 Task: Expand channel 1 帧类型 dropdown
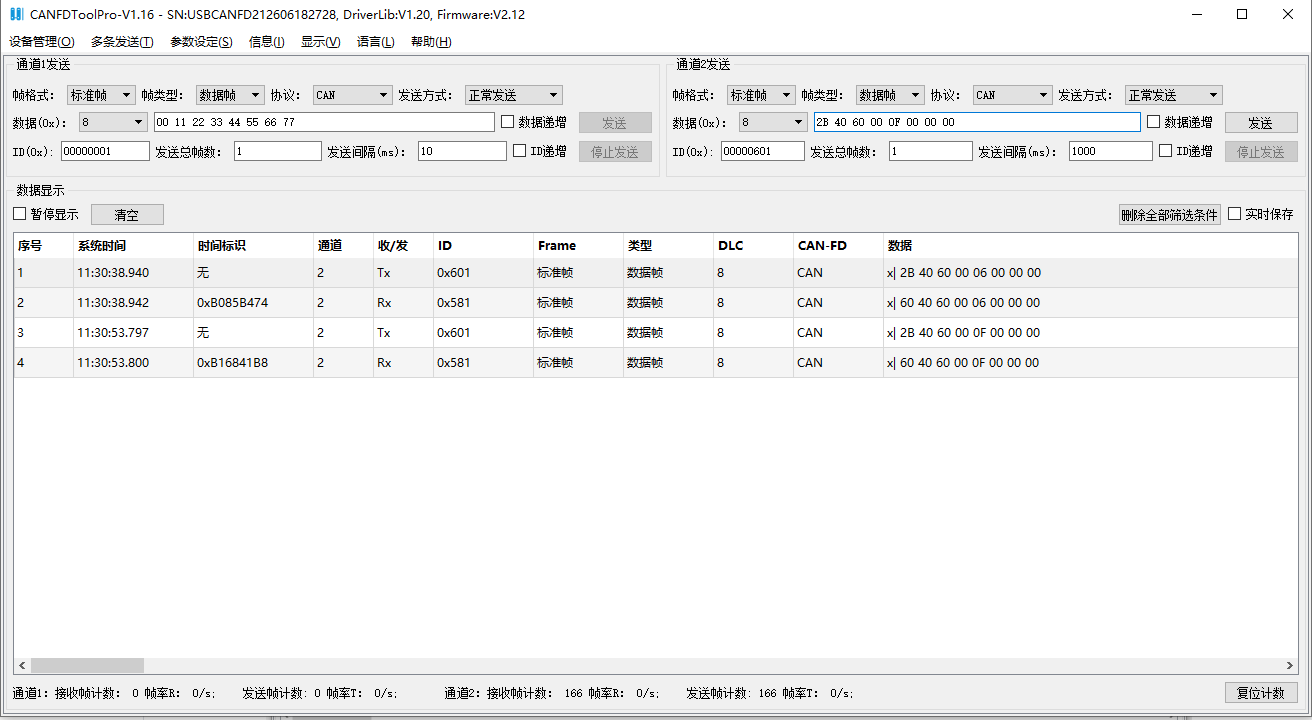[x=230, y=95]
